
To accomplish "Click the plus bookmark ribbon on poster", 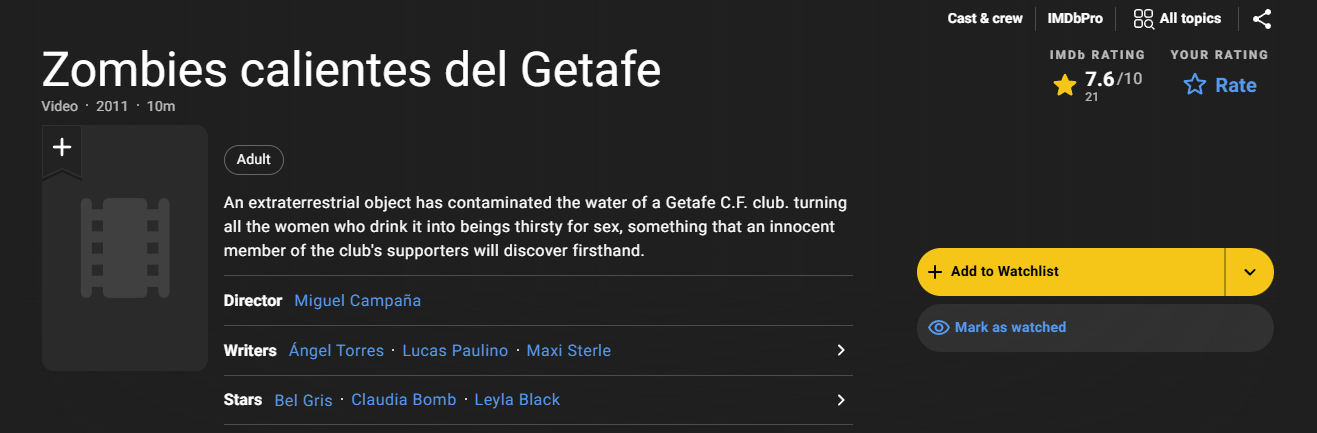I will [62, 152].
